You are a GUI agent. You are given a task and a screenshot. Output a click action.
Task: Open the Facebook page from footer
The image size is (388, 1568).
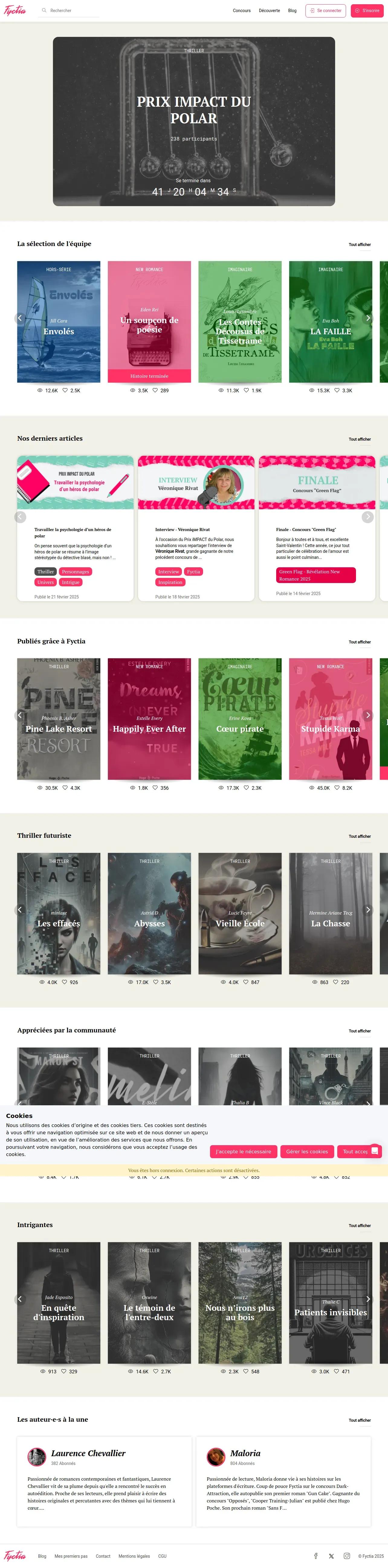tap(316, 1555)
